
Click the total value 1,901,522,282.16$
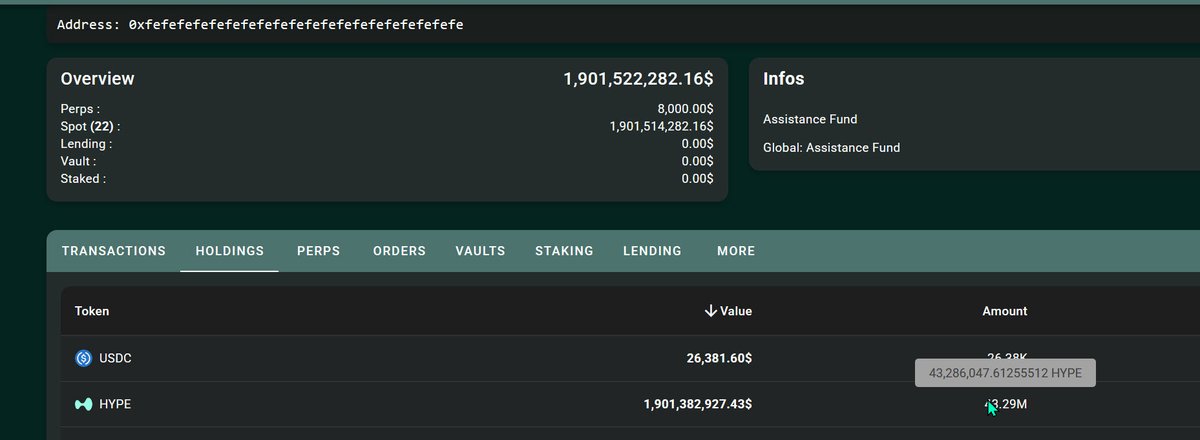click(x=638, y=79)
